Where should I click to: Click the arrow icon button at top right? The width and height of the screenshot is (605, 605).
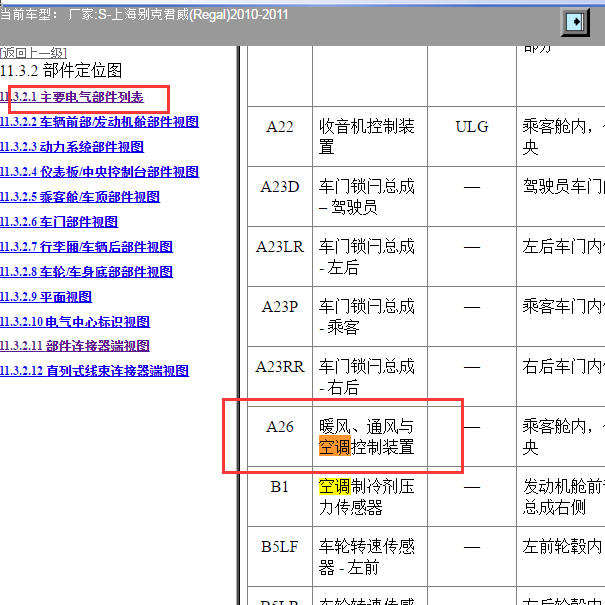click(575, 22)
